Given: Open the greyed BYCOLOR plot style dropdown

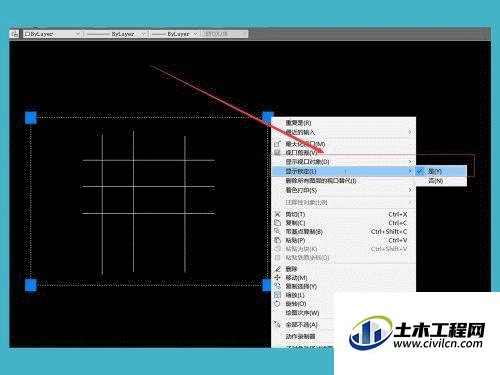Looking at the screenshot, I should (225, 34).
